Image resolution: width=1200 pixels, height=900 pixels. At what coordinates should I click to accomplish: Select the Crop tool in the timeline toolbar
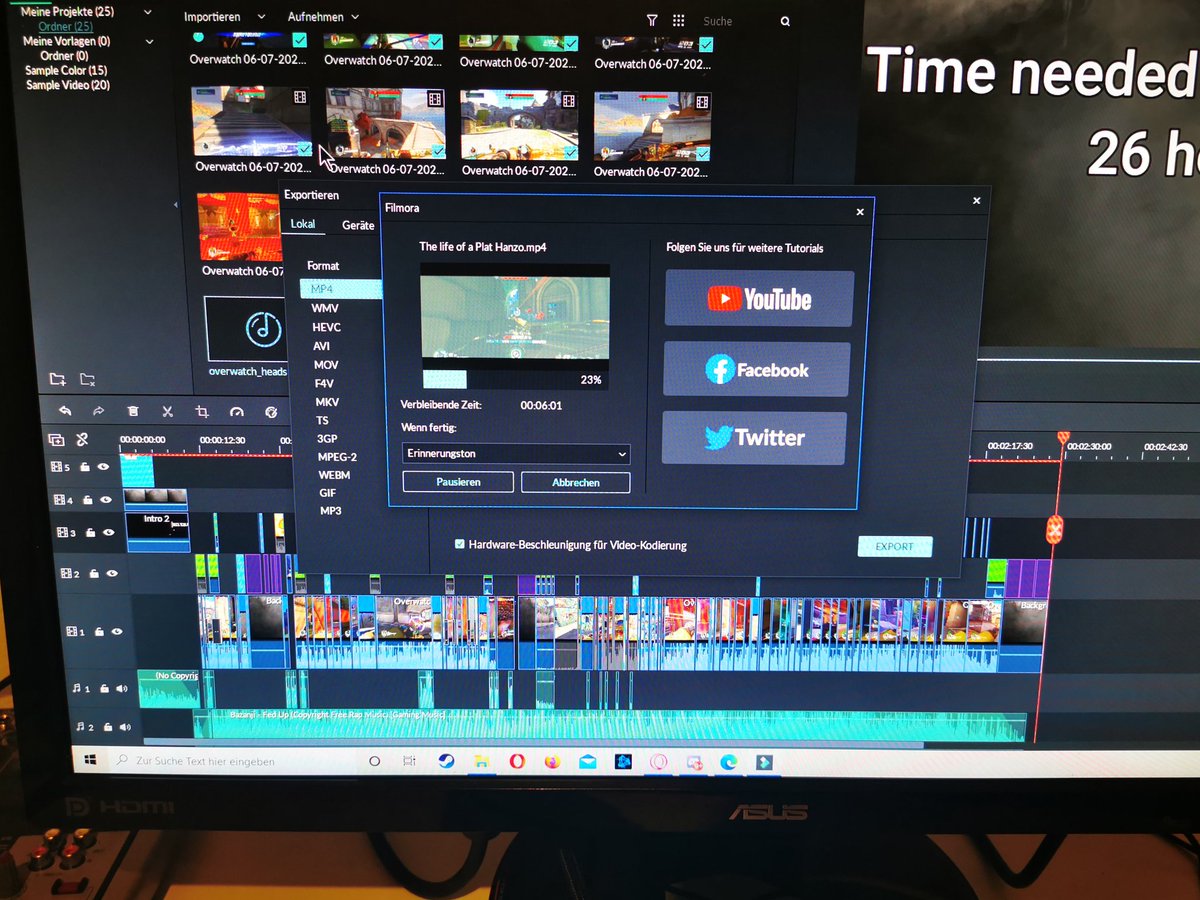(x=202, y=411)
